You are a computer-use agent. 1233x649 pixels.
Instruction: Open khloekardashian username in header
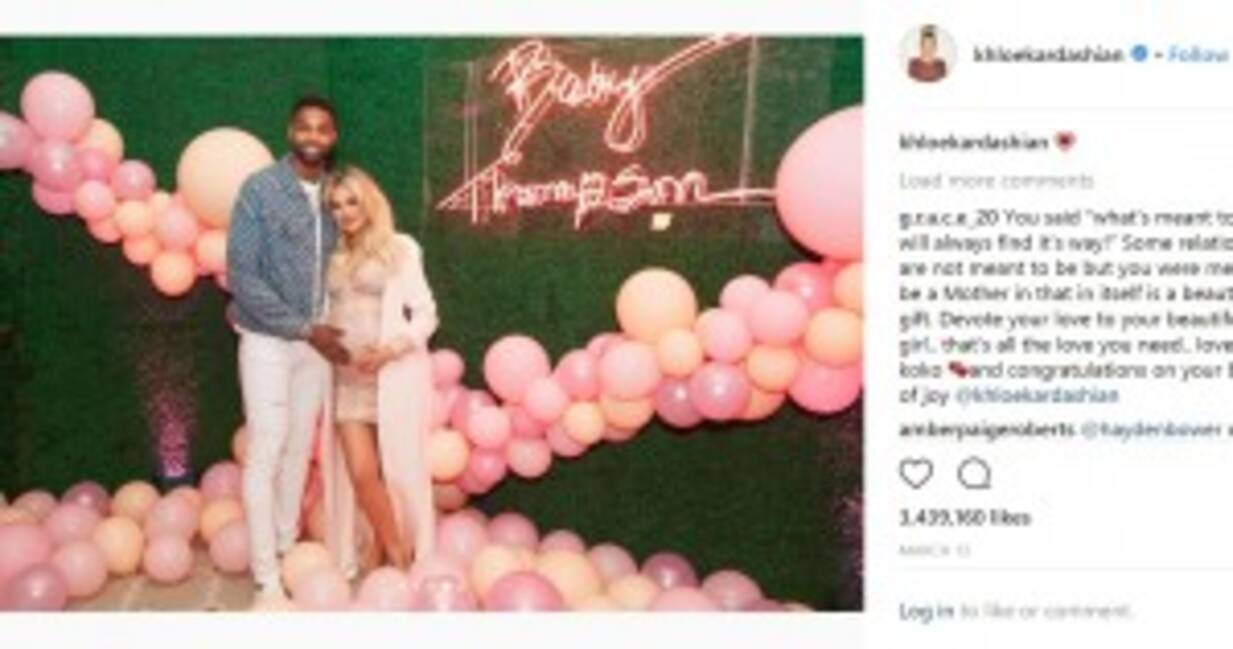click(x=1049, y=55)
